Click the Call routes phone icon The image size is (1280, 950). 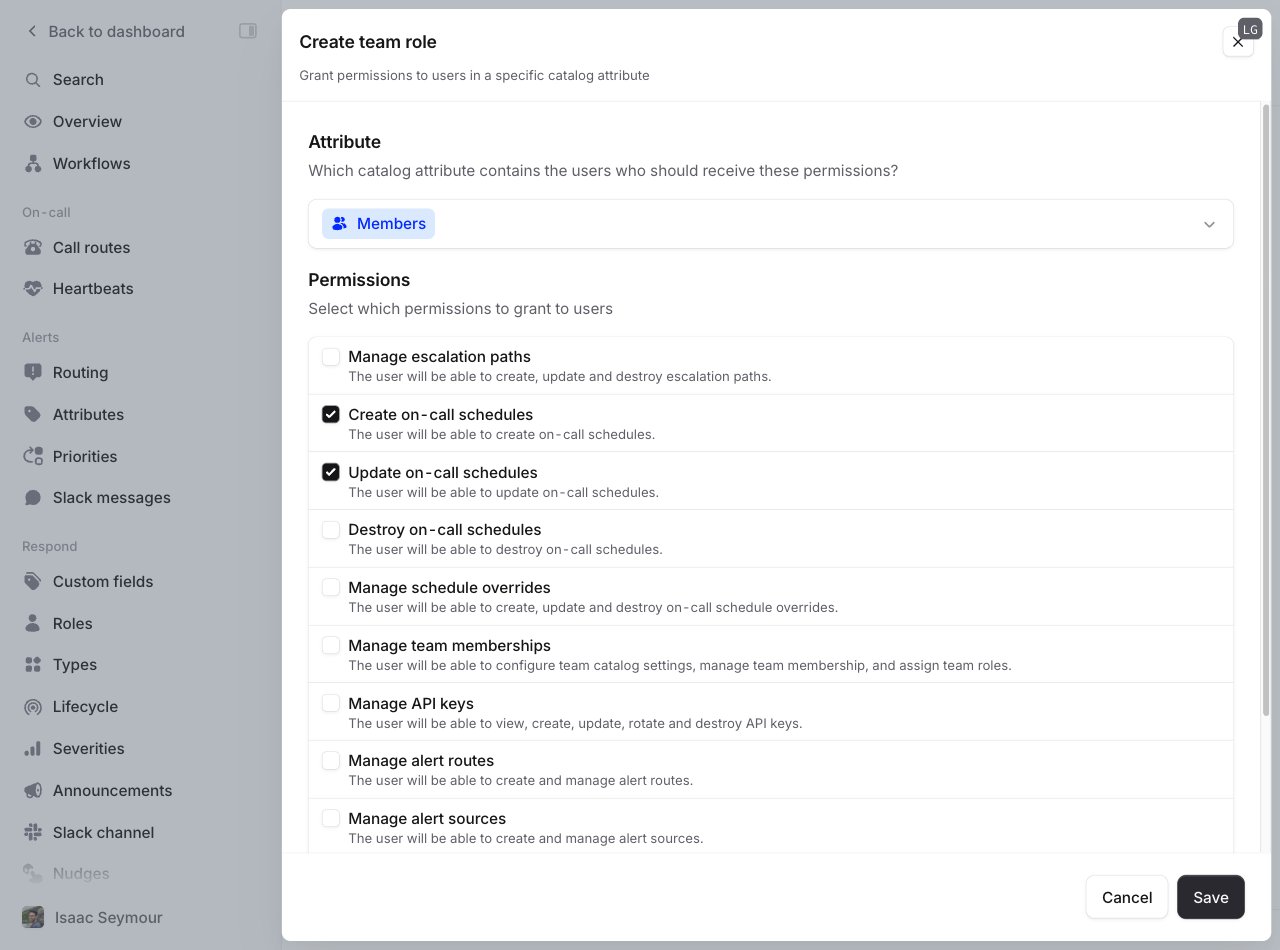pos(33,248)
